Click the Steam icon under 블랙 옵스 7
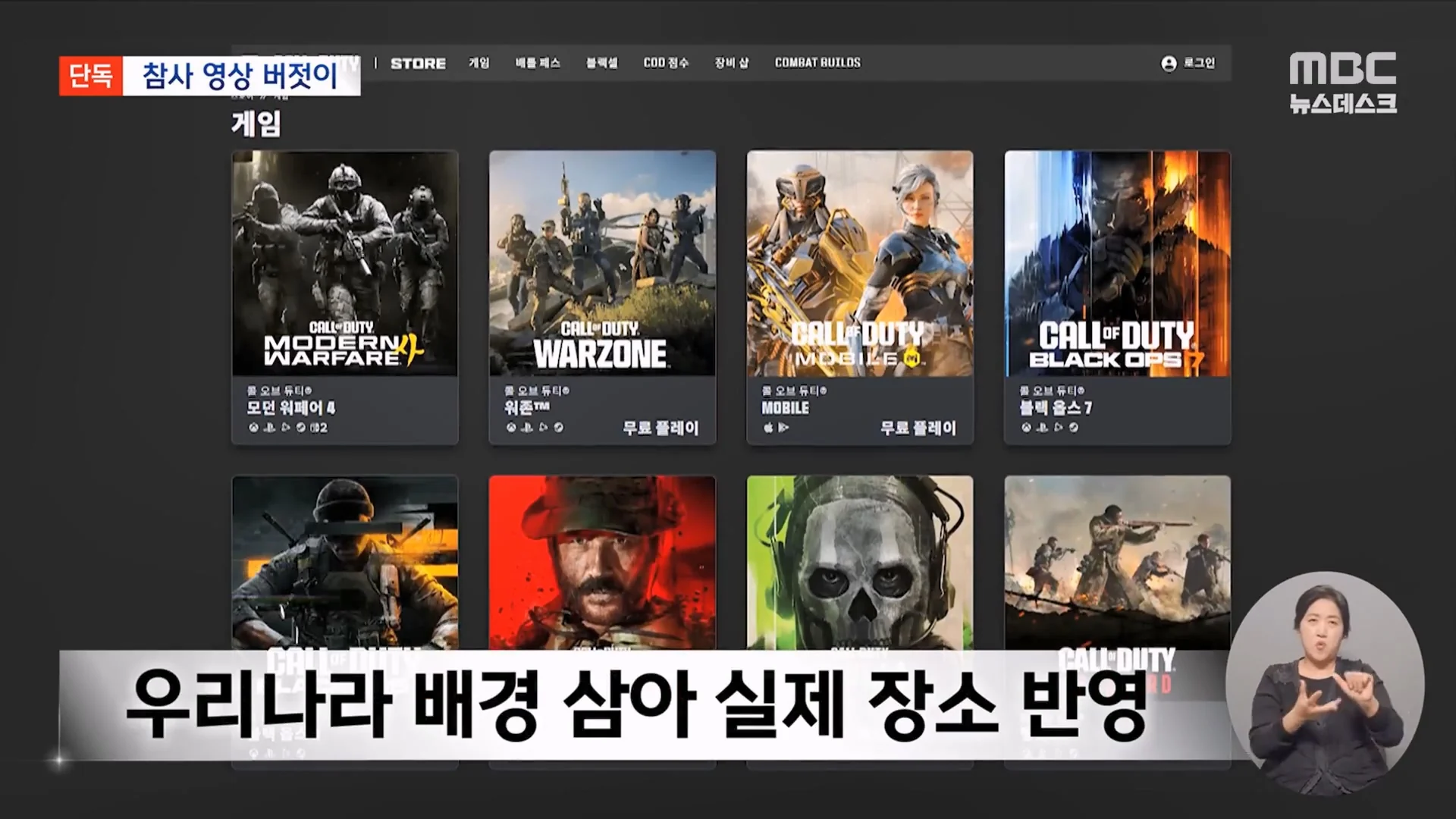The height and width of the screenshot is (819, 1456). click(x=1074, y=428)
